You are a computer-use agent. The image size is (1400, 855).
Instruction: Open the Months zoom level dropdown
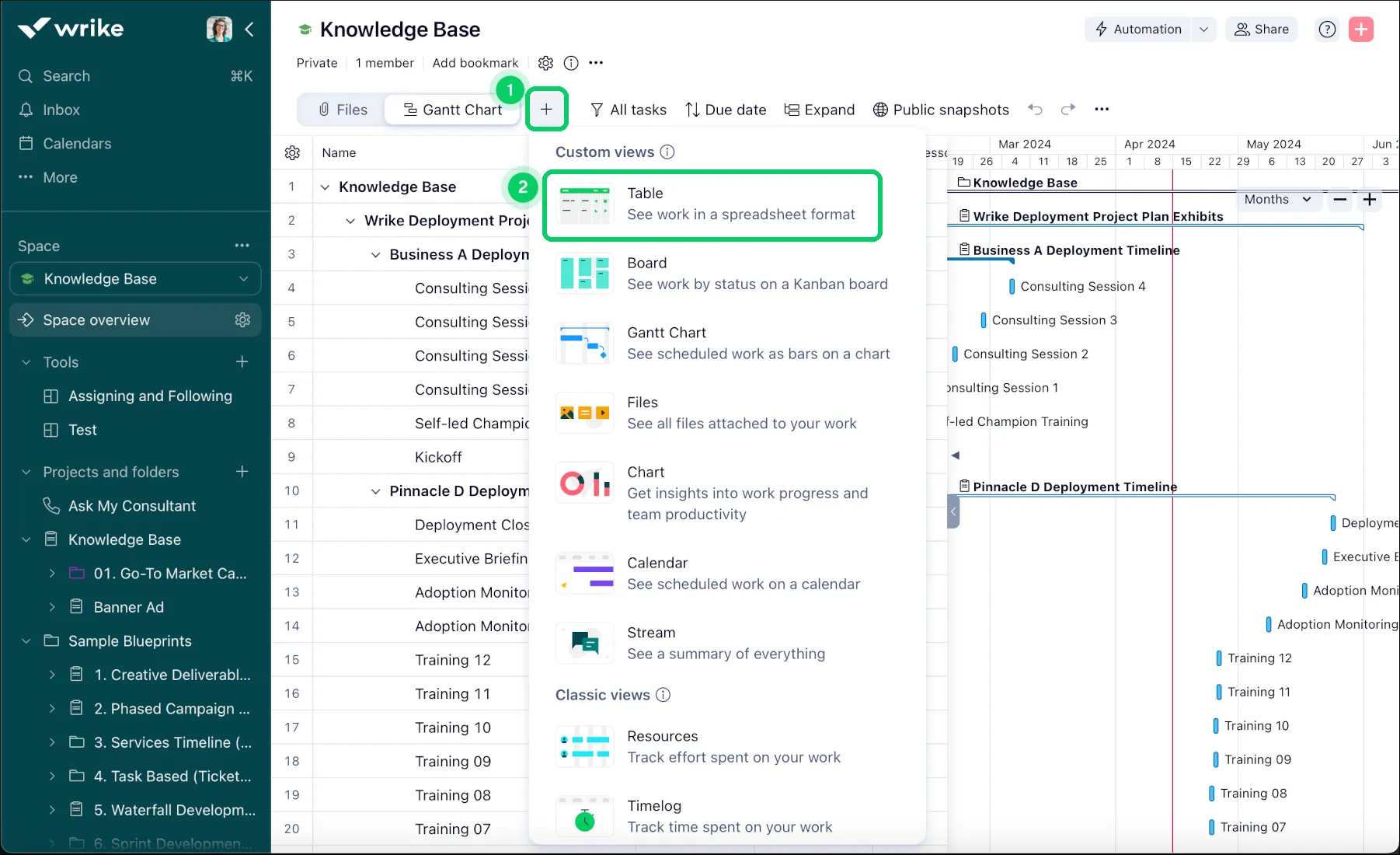click(1277, 199)
